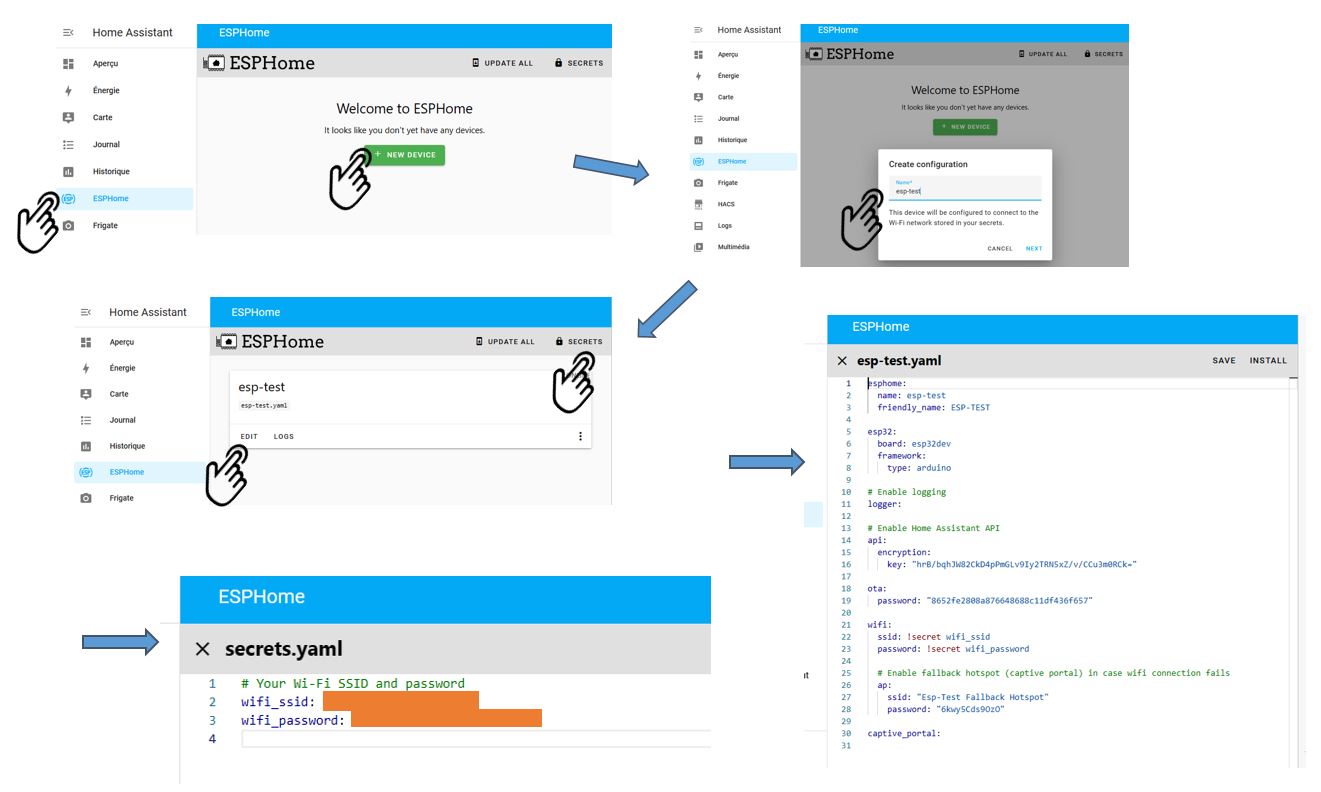1321x792 pixels.
Task: Open Journal in Create configuration view sidebar
Action: [728, 118]
